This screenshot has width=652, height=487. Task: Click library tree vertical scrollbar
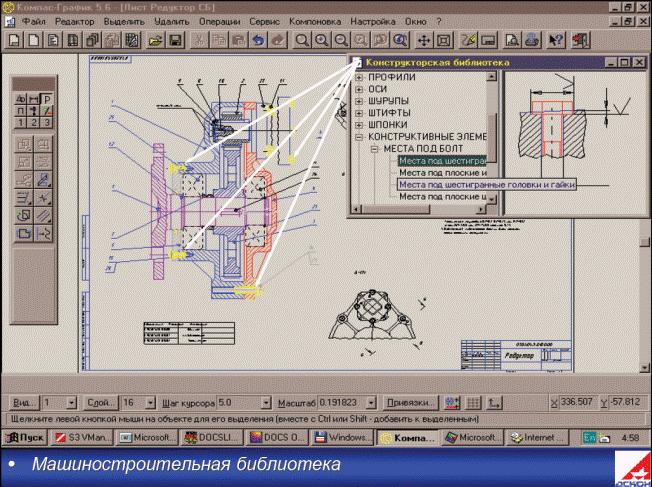point(491,137)
